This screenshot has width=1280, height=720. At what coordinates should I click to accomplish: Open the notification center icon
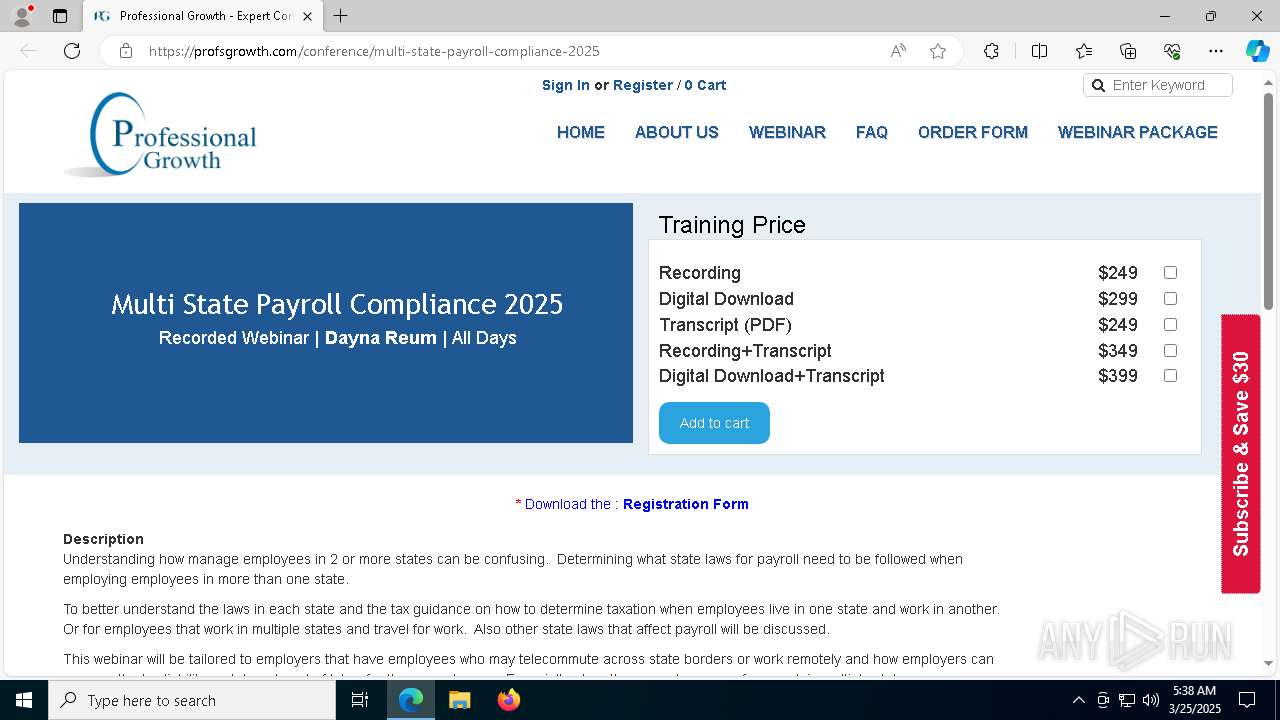[1247, 700]
